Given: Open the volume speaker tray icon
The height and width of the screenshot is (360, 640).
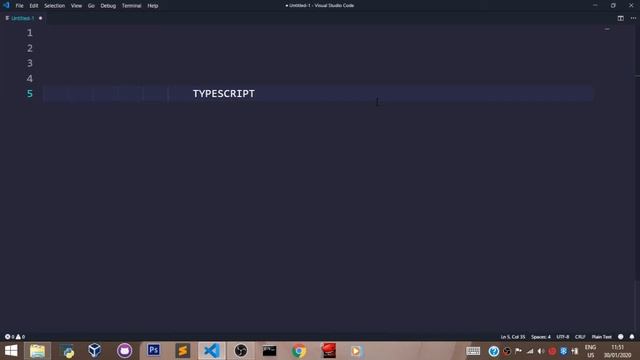Looking at the screenshot, I should point(541,351).
